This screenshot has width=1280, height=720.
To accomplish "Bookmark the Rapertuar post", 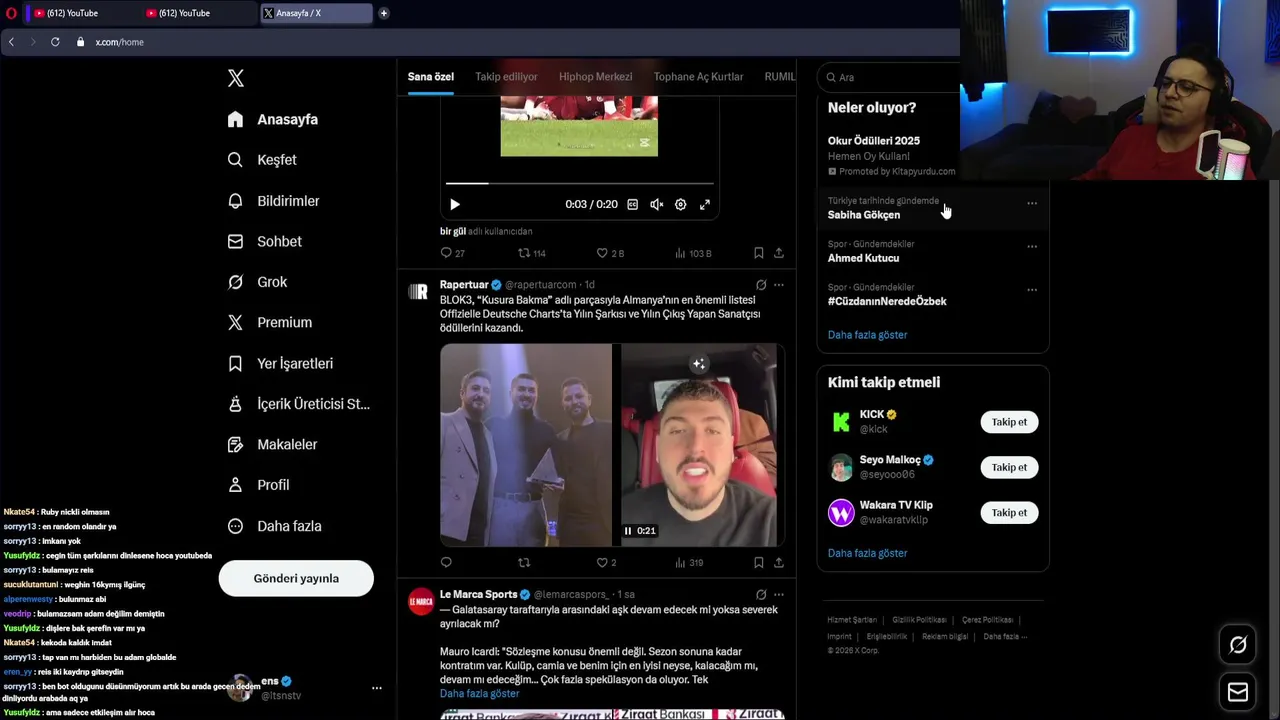I will point(759,563).
